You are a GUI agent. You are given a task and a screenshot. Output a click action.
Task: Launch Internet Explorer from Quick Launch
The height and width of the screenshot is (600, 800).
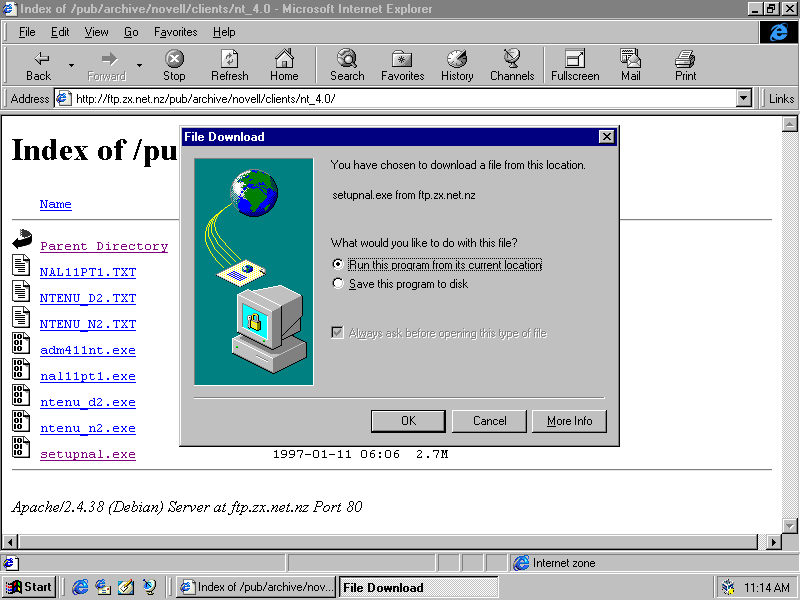click(80, 587)
